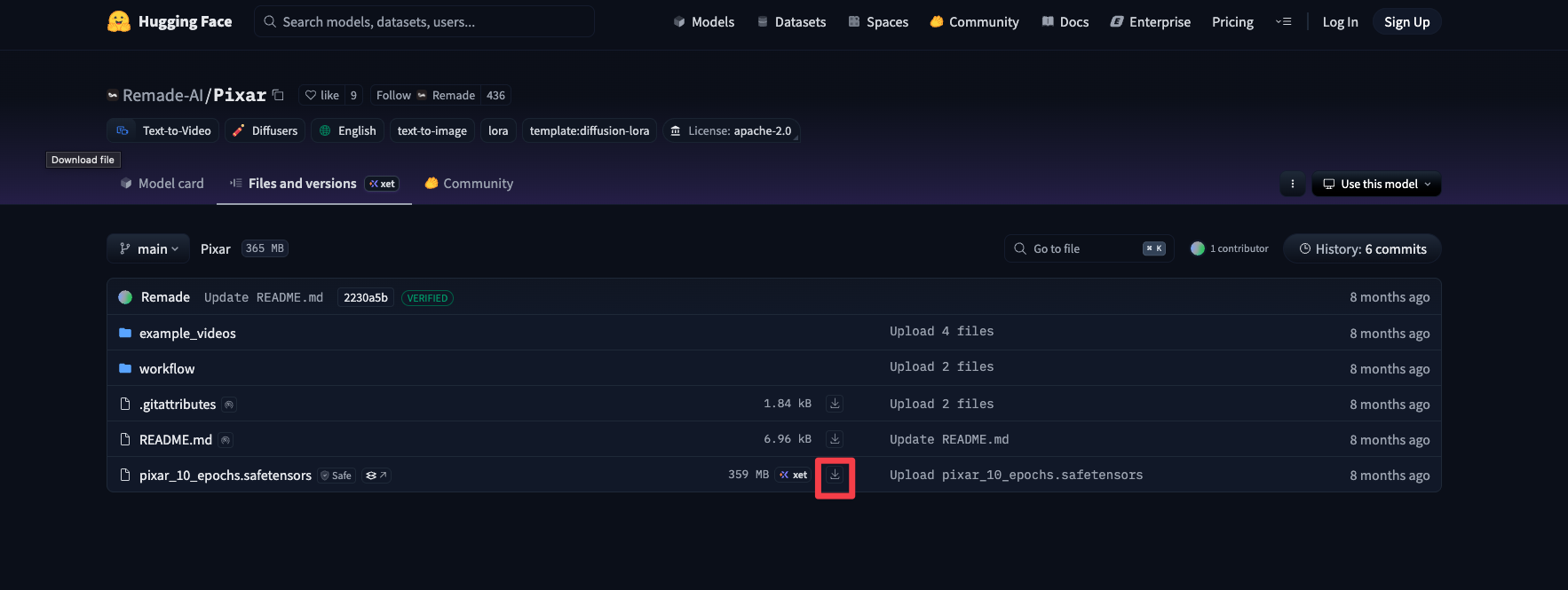Screen dimensions: 1568x590
Task: Click the Sign Up button
Action: click(x=1406, y=21)
